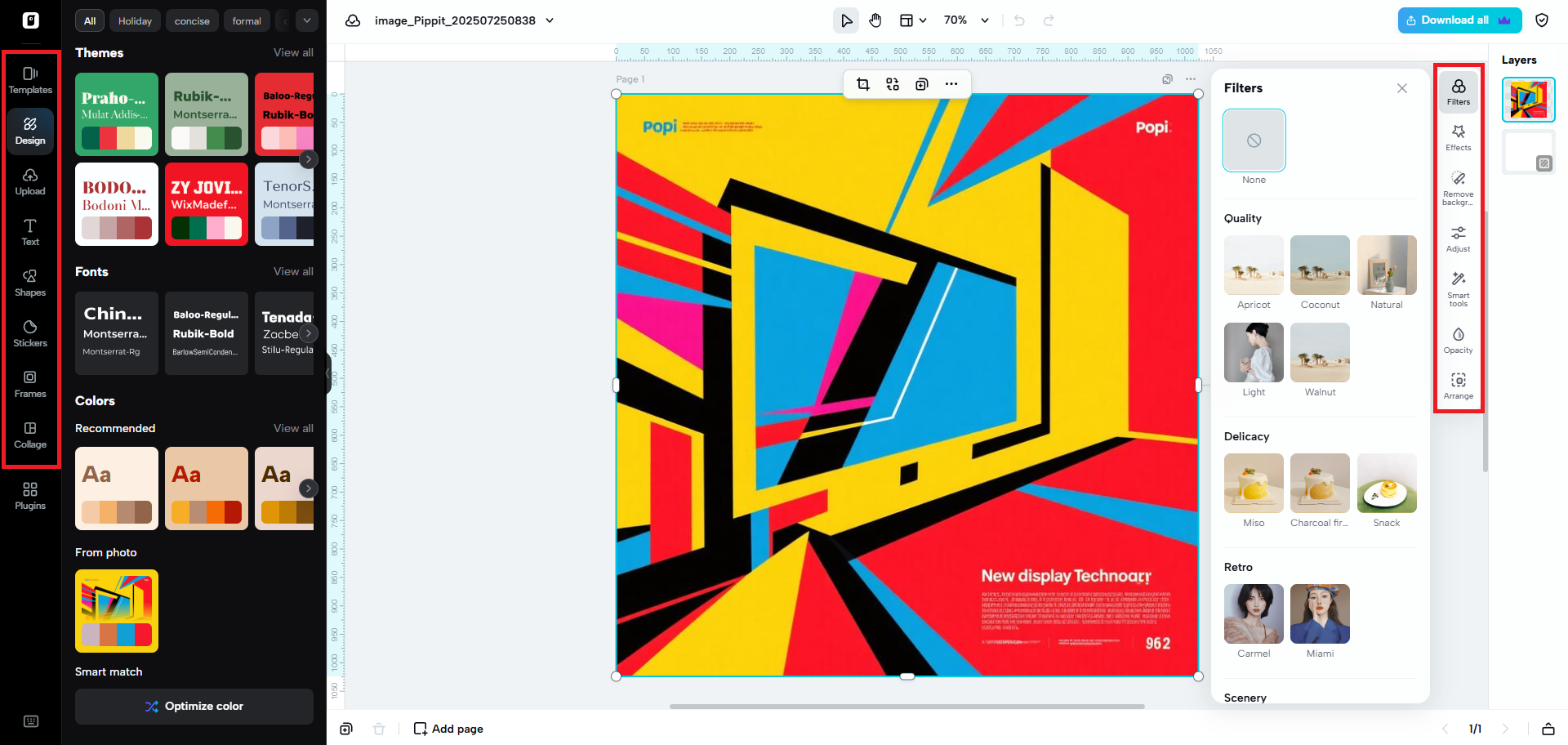Open the layout resize dropdown
Screen dimensions: 1568x745
[x=913, y=20]
